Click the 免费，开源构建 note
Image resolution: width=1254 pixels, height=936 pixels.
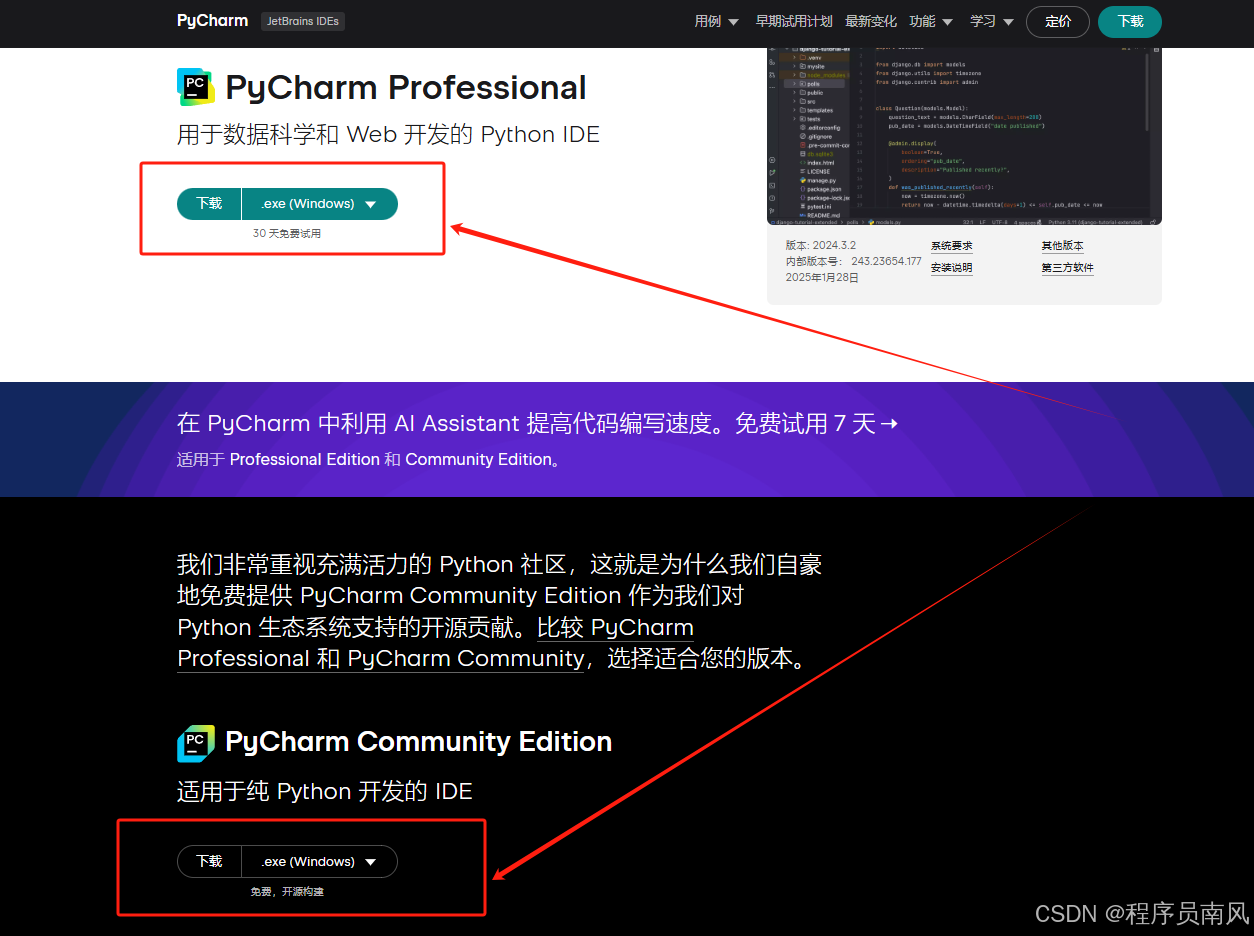pyautogui.click(x=287, y=891)
